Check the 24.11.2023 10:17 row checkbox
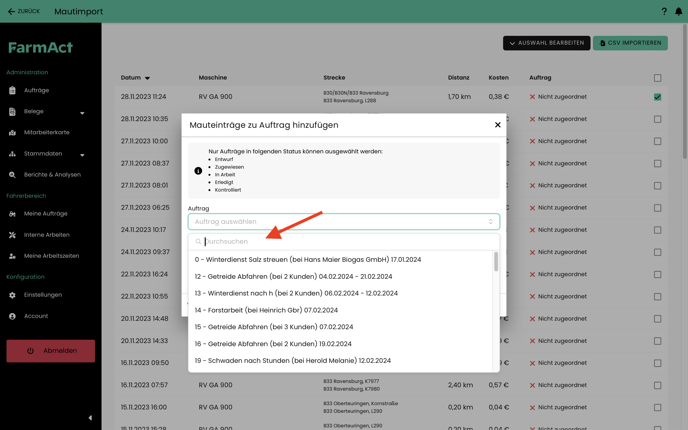Image resolution: width=688 pixels, height=430 pixels. (657, 230)
